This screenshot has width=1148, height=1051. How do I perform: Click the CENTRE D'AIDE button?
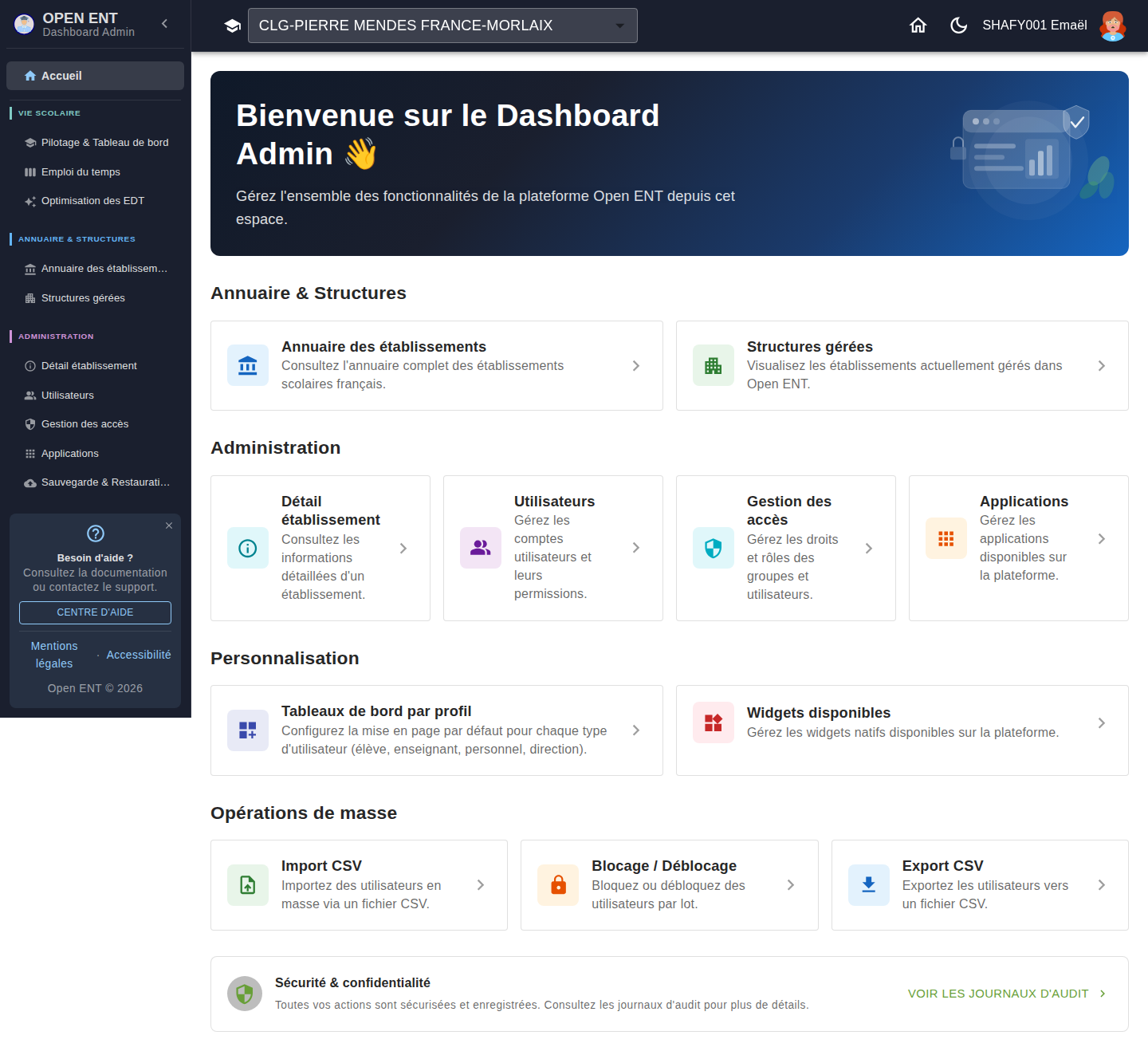95,612
